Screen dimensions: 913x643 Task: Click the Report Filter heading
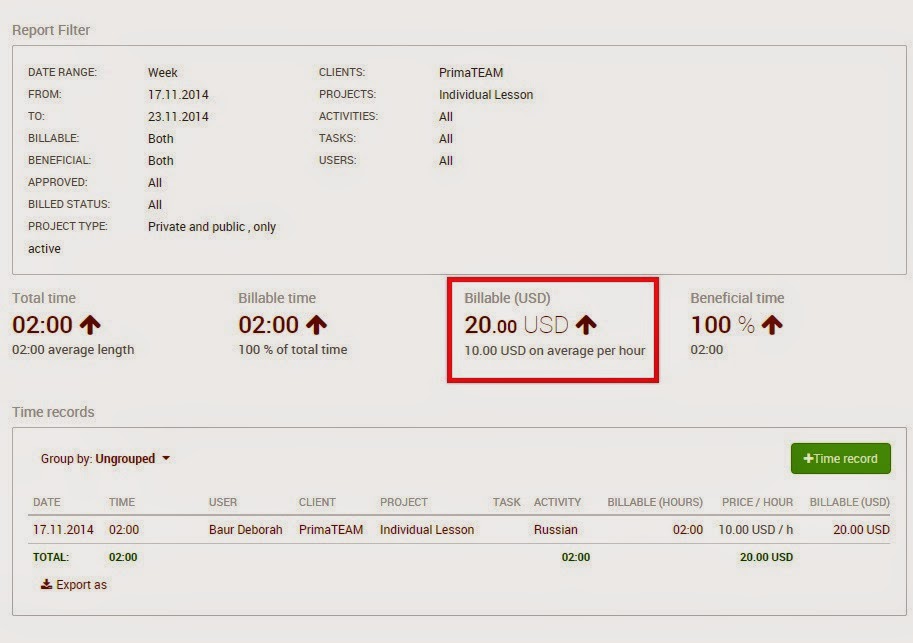tap(51, 30)
